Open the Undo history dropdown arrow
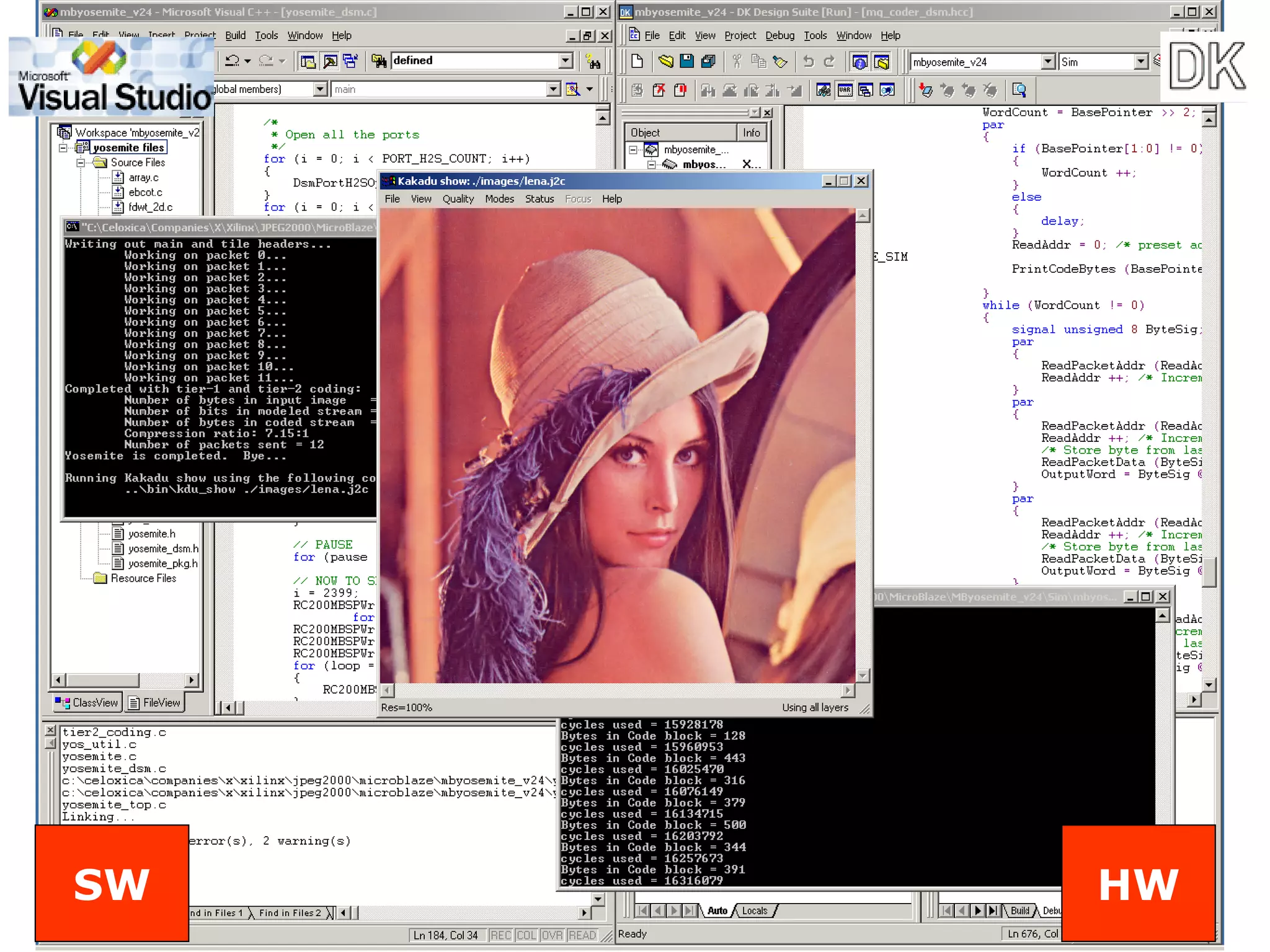1270x952 pixels. (247, 61)
